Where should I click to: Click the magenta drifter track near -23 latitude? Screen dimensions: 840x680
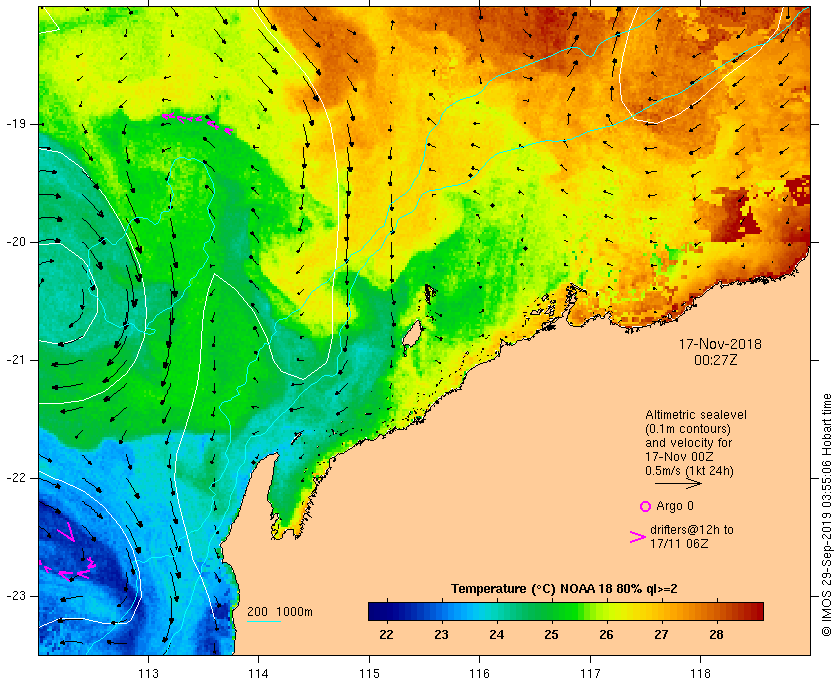(x=69, y=570)
